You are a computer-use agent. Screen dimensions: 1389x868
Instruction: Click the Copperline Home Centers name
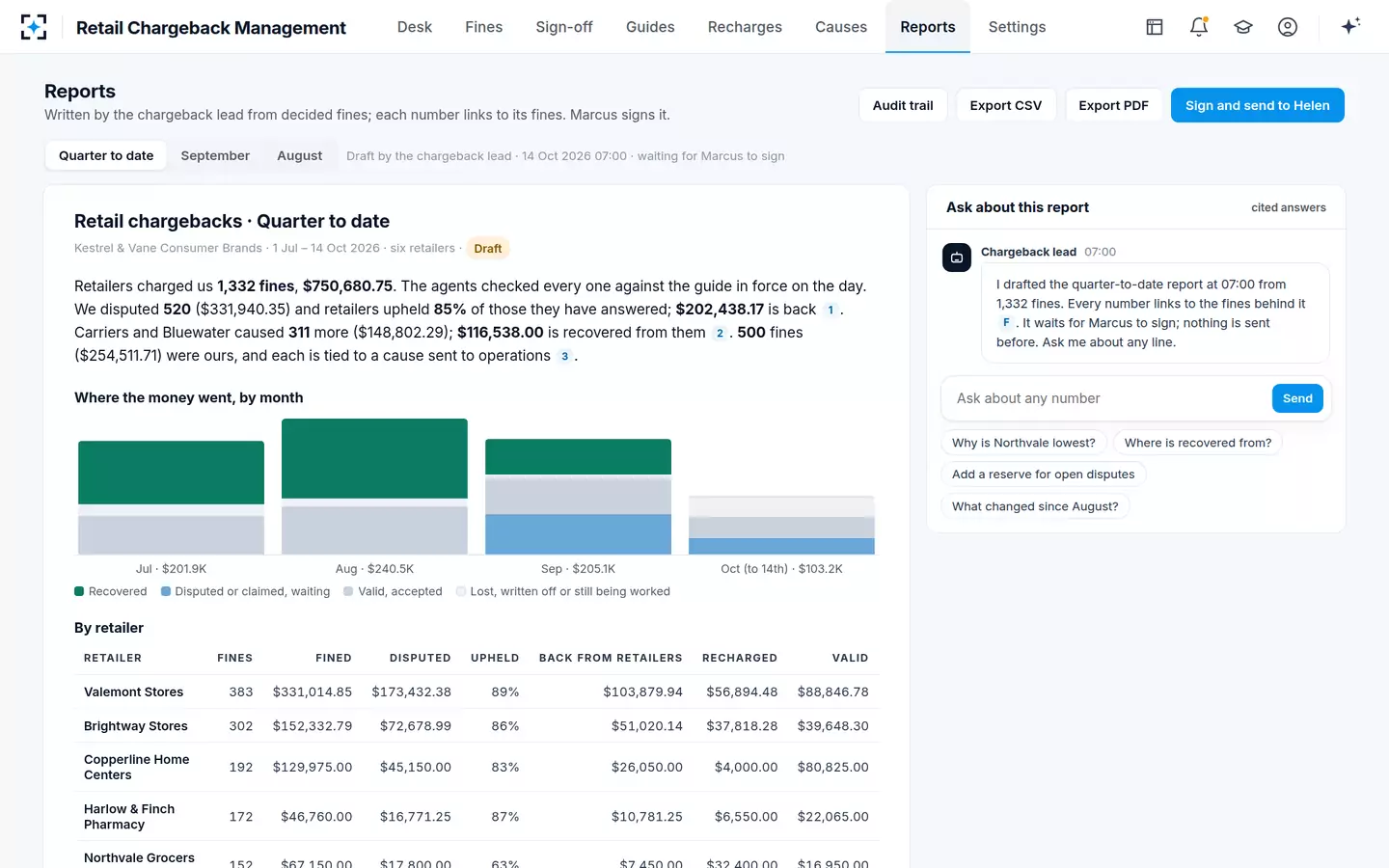[137, 768]
